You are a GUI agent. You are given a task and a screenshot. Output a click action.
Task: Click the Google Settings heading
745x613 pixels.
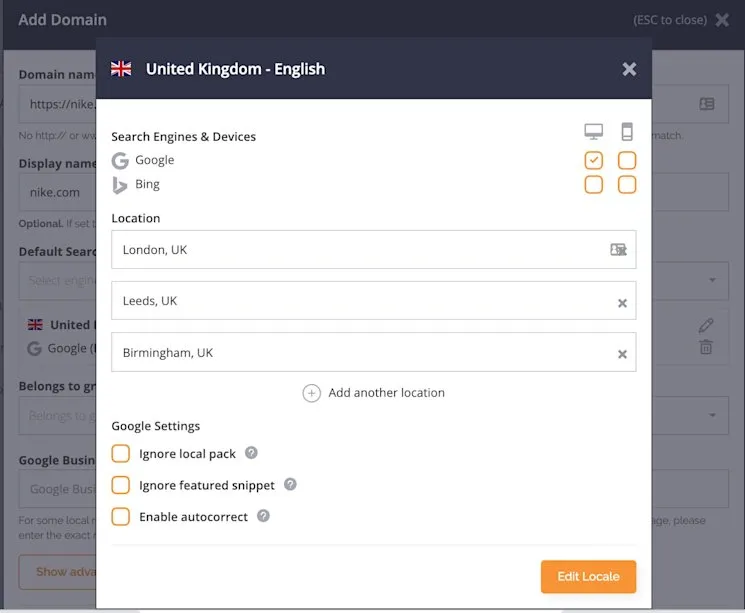pyautogui.click(x=156, y=426)
